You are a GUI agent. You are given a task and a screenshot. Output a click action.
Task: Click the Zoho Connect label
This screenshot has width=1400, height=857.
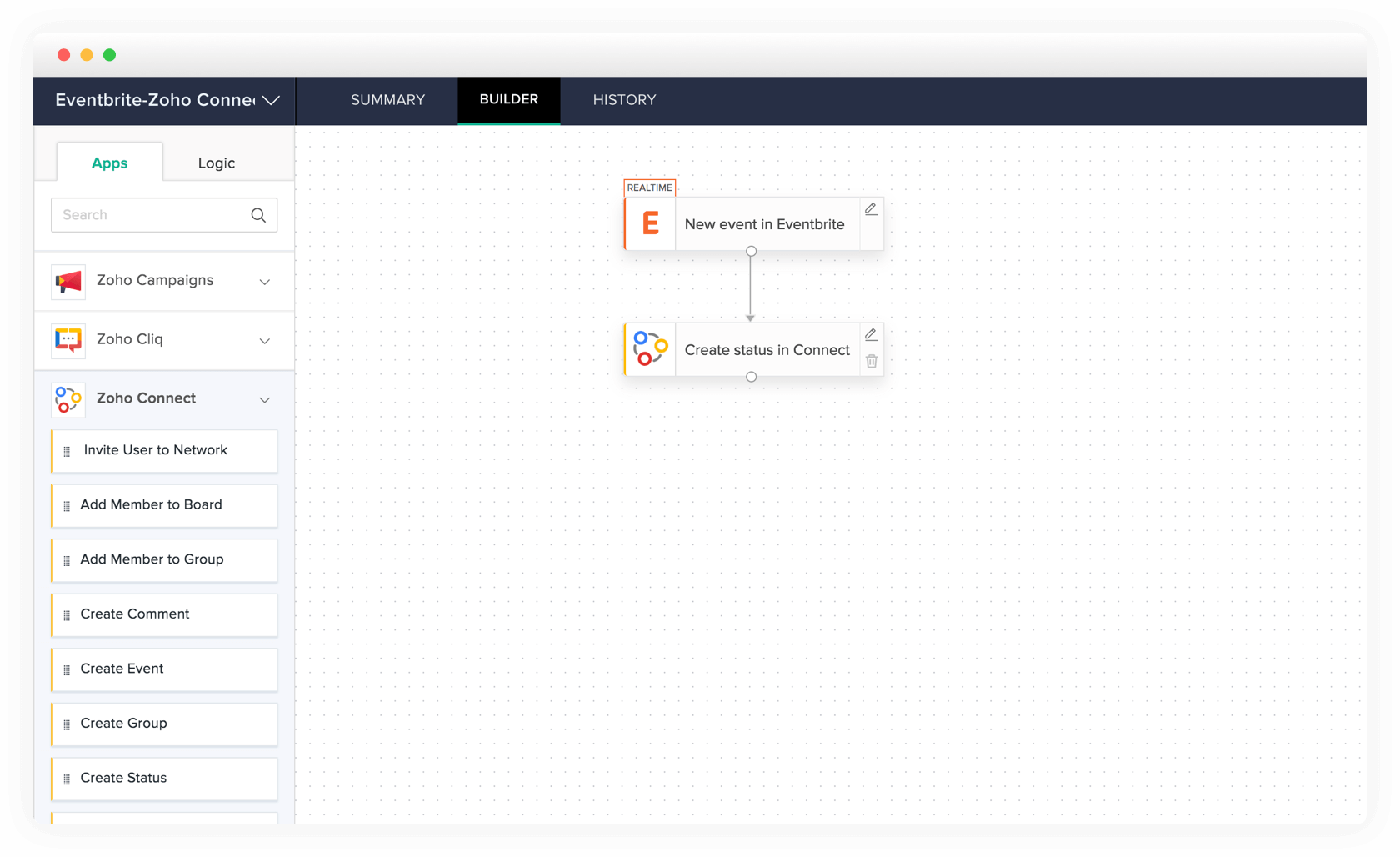click(146, 398)
